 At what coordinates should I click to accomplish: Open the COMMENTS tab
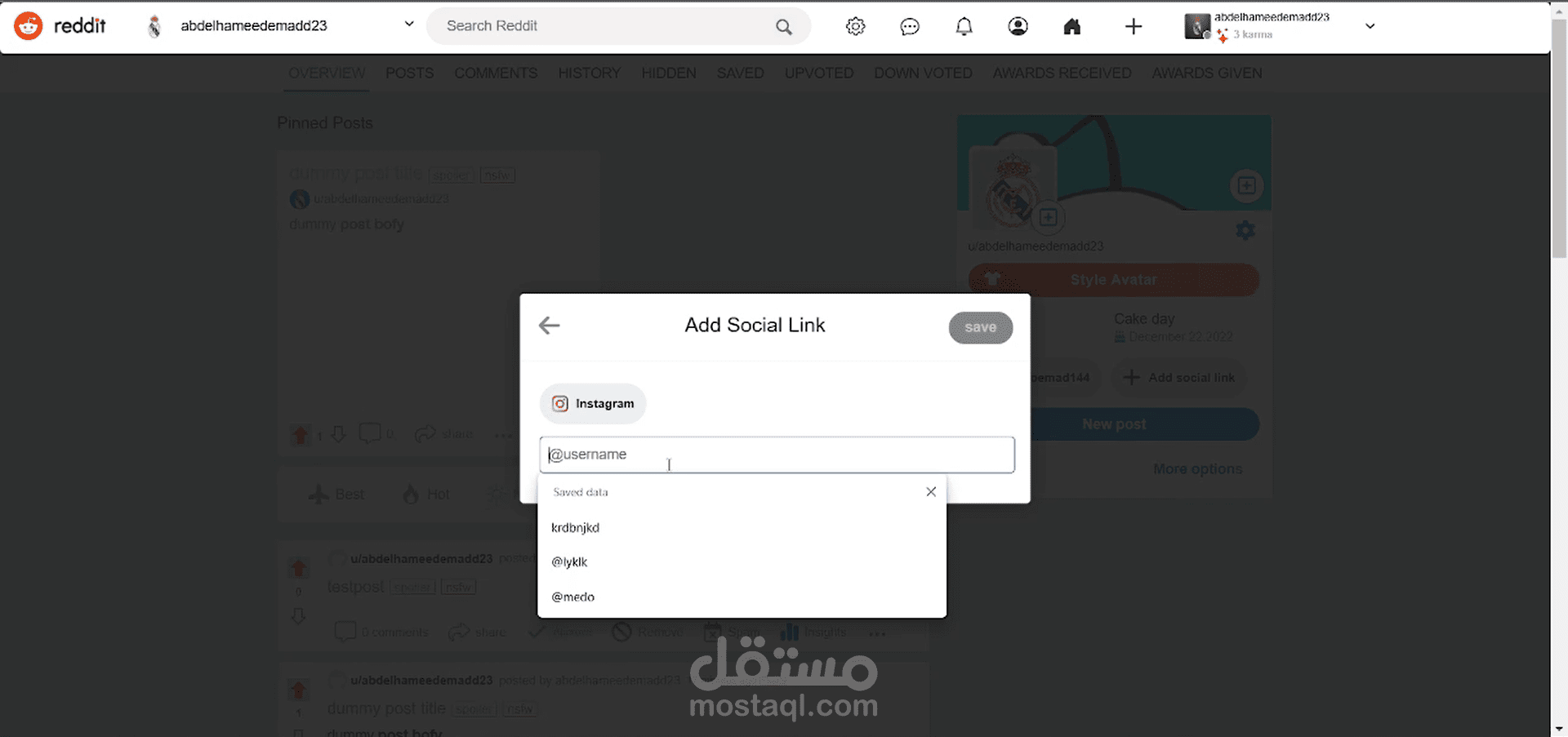(x=496, y=73)
